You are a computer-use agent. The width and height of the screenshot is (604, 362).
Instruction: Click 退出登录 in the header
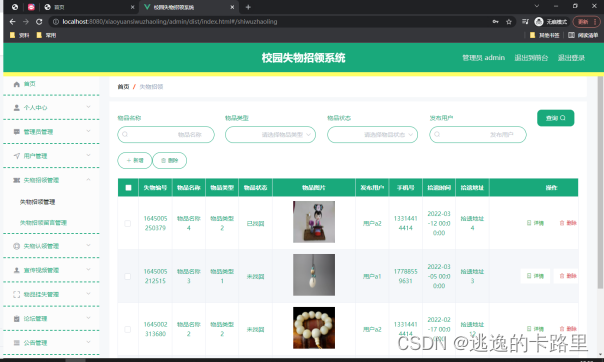click(x=571, y=58)
